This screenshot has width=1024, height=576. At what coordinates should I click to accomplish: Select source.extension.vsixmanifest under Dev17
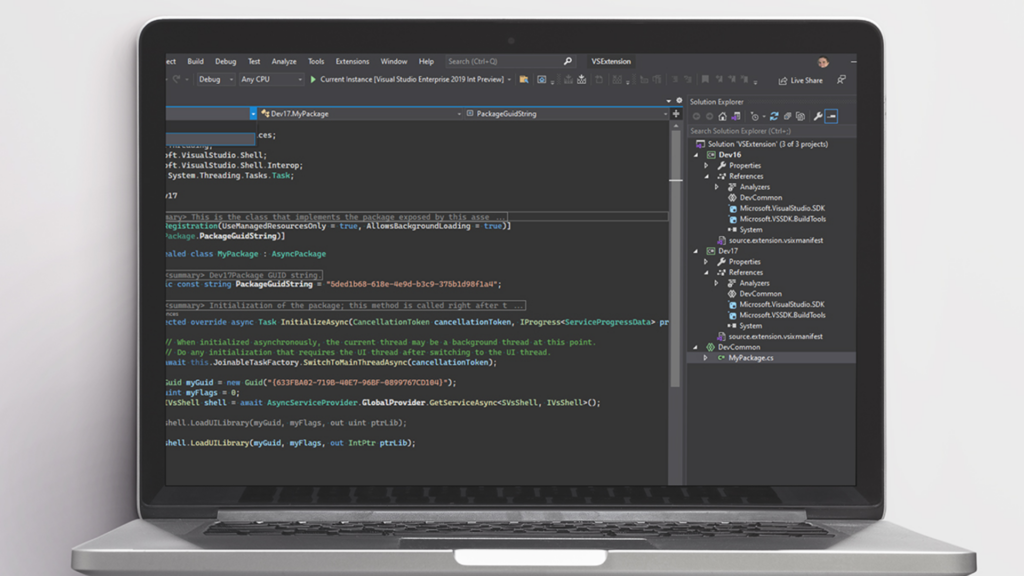point(776,336)
